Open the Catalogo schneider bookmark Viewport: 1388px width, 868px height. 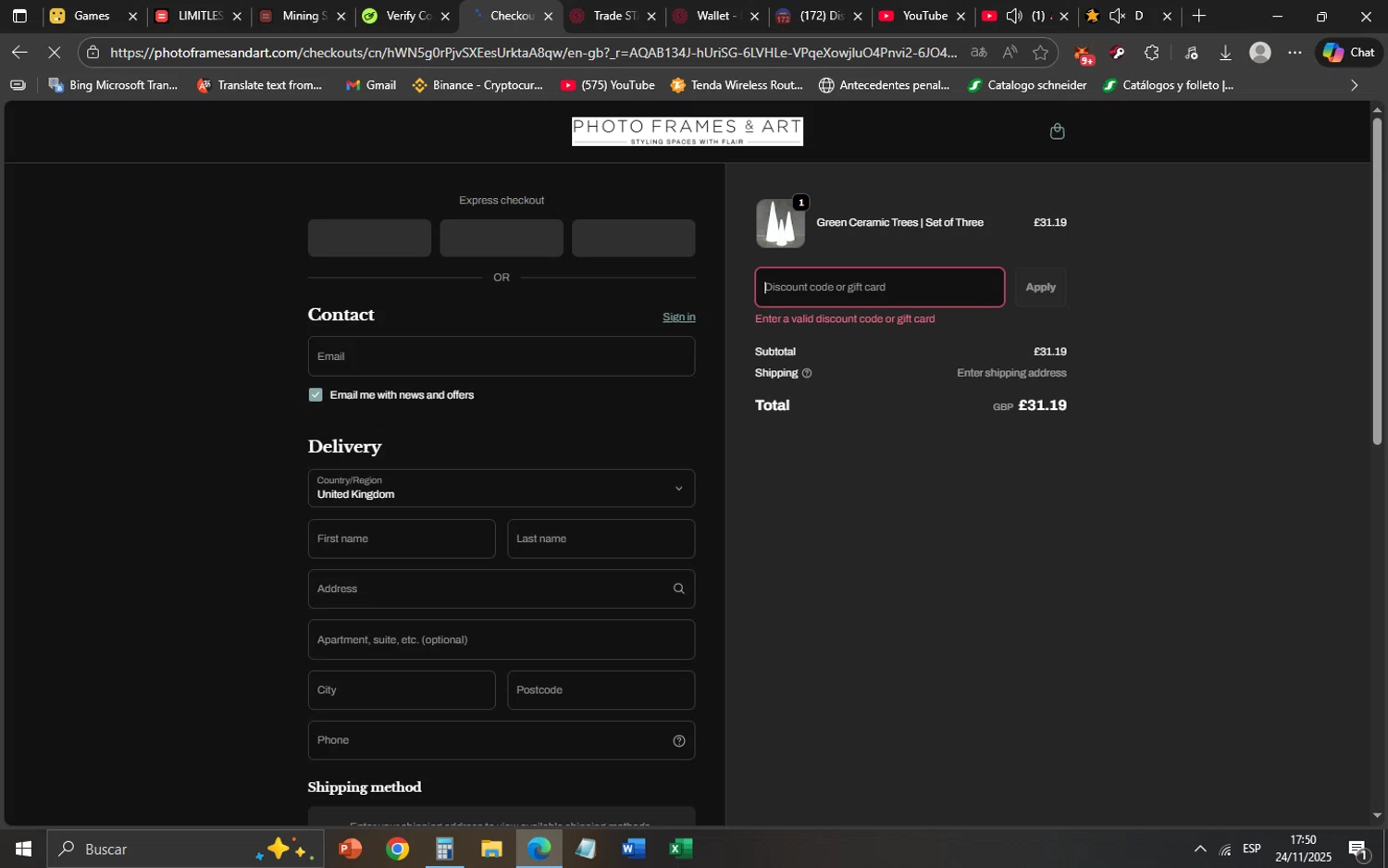click(1027, 85)
